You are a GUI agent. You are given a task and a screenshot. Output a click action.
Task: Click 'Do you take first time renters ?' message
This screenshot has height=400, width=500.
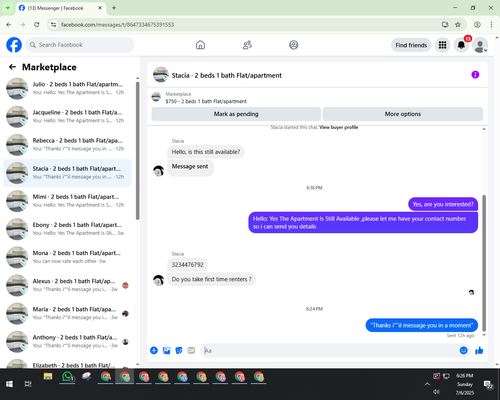click(x=211, y=279)
